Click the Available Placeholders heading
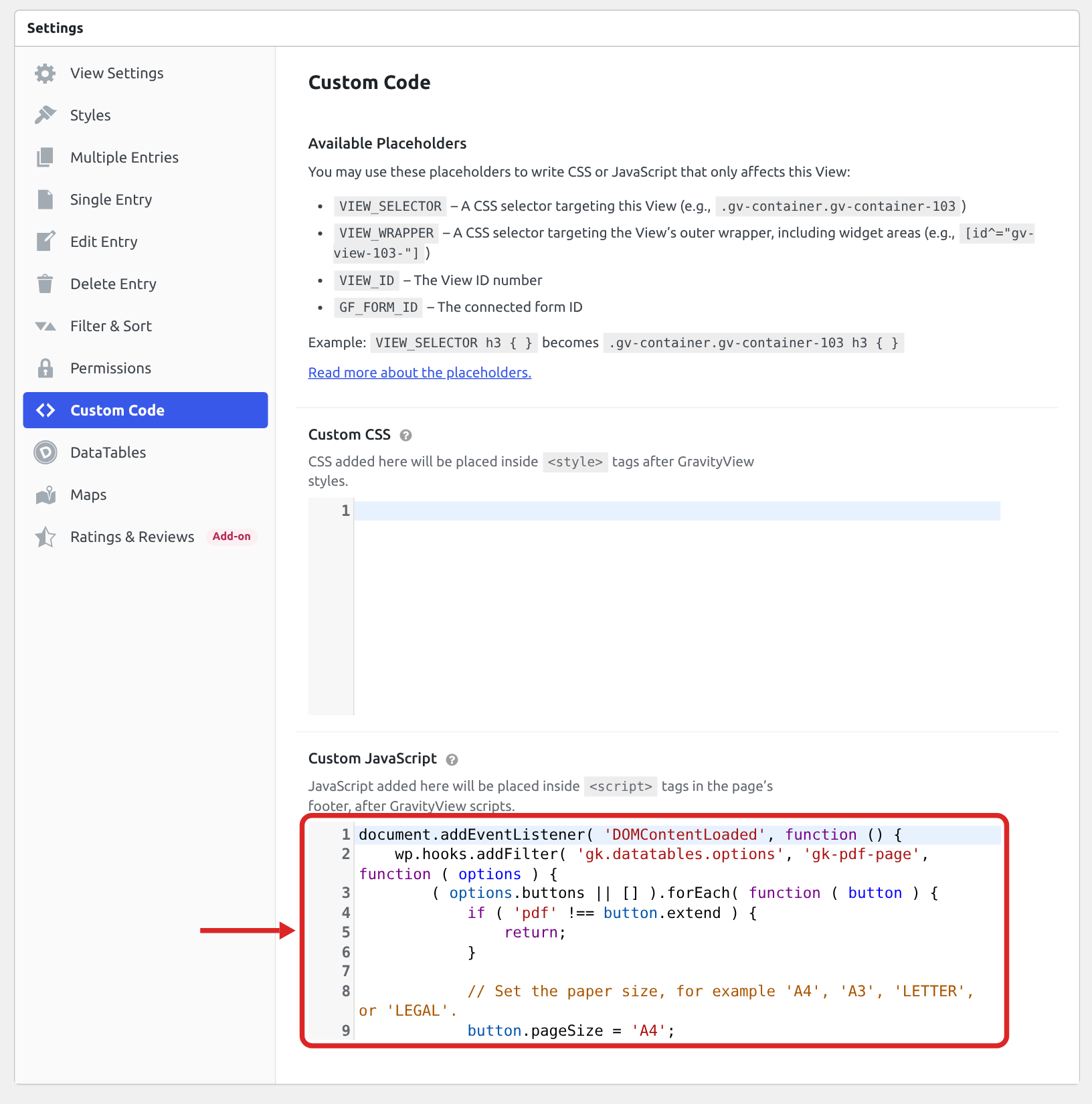The image size is (1092, 1104). (x=387, y=143)
